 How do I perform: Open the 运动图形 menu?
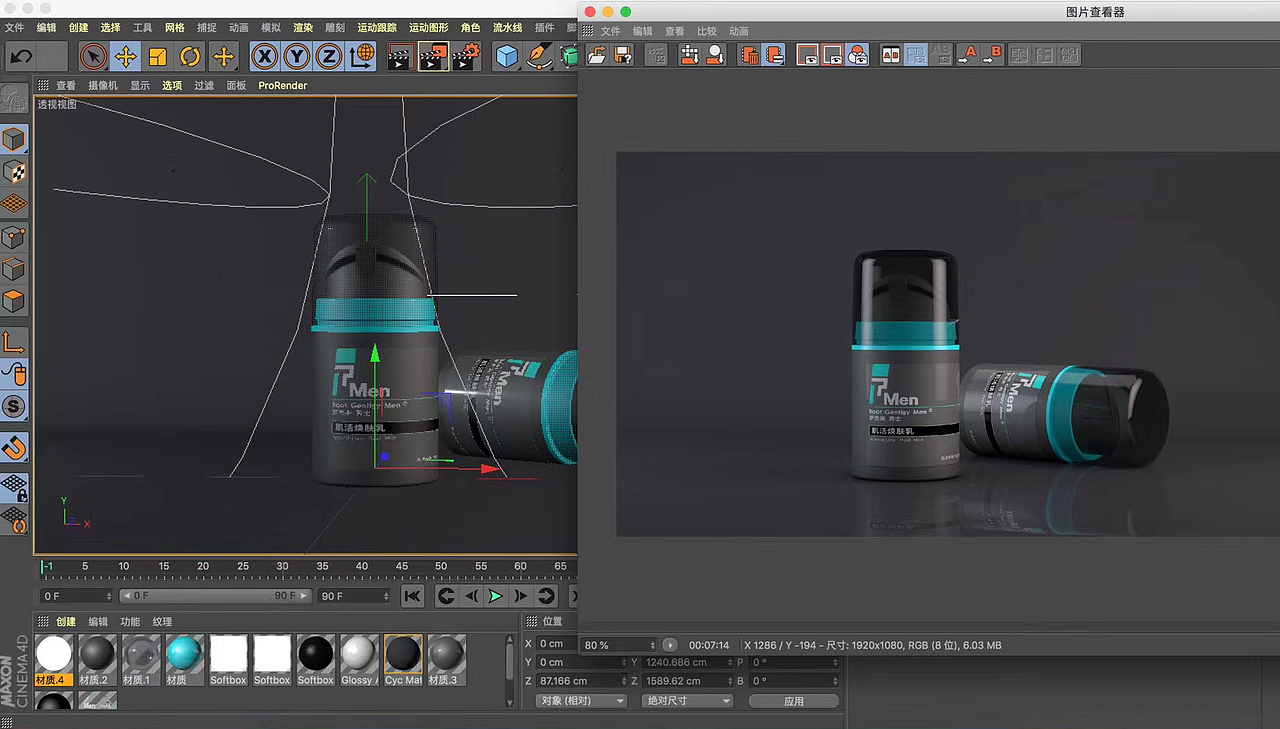coord(428,28)
